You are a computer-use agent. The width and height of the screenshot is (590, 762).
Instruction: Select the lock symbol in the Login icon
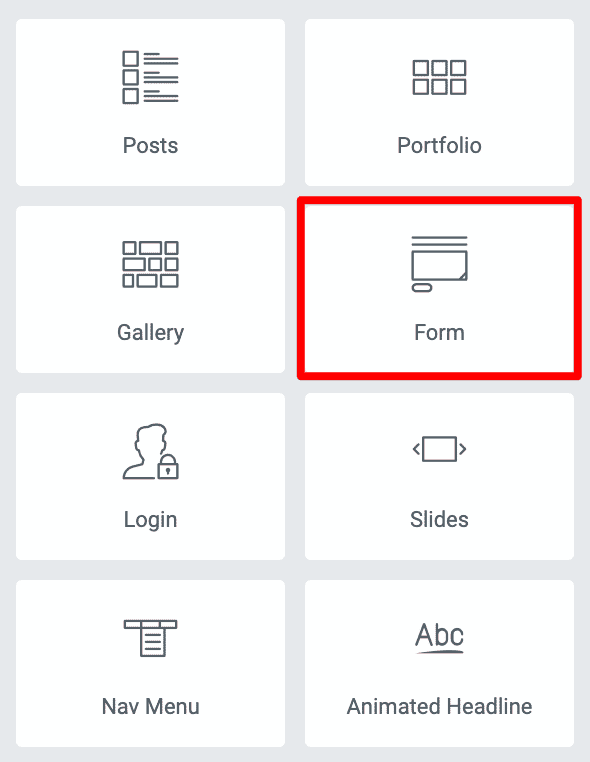[x=168, y=467]
